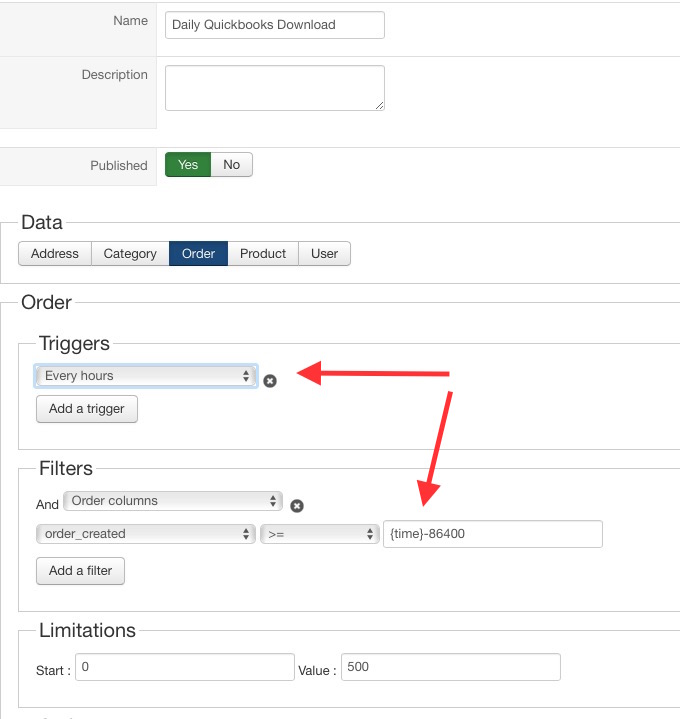Open the User data tab
This screenshot has width=680, height=719.
(324, 254)
